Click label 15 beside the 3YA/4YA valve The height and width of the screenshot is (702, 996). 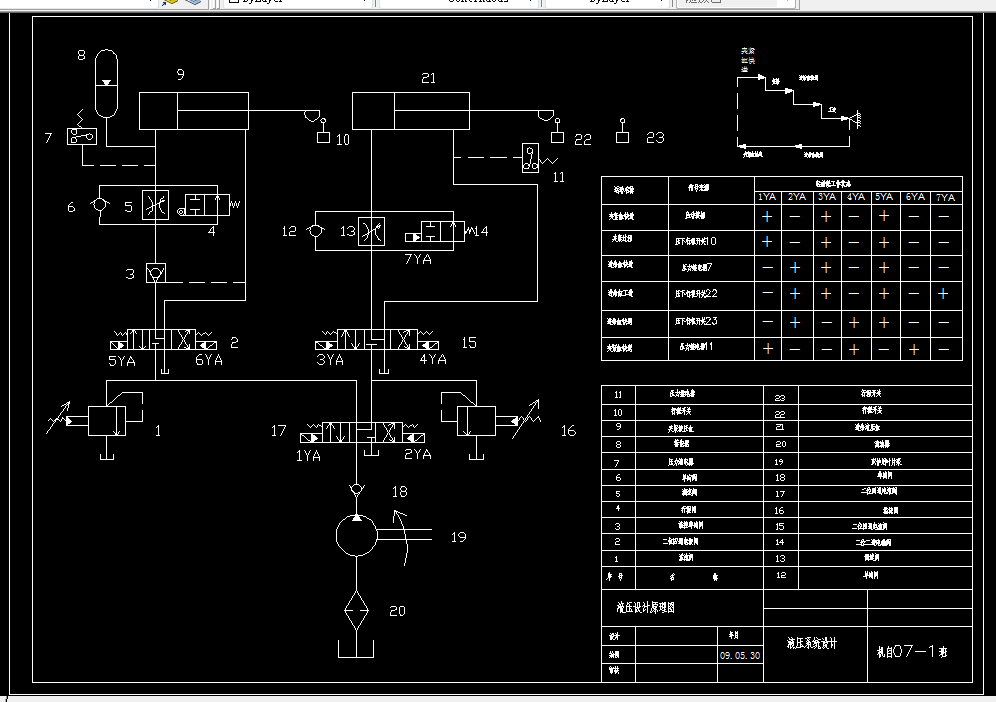469,343
